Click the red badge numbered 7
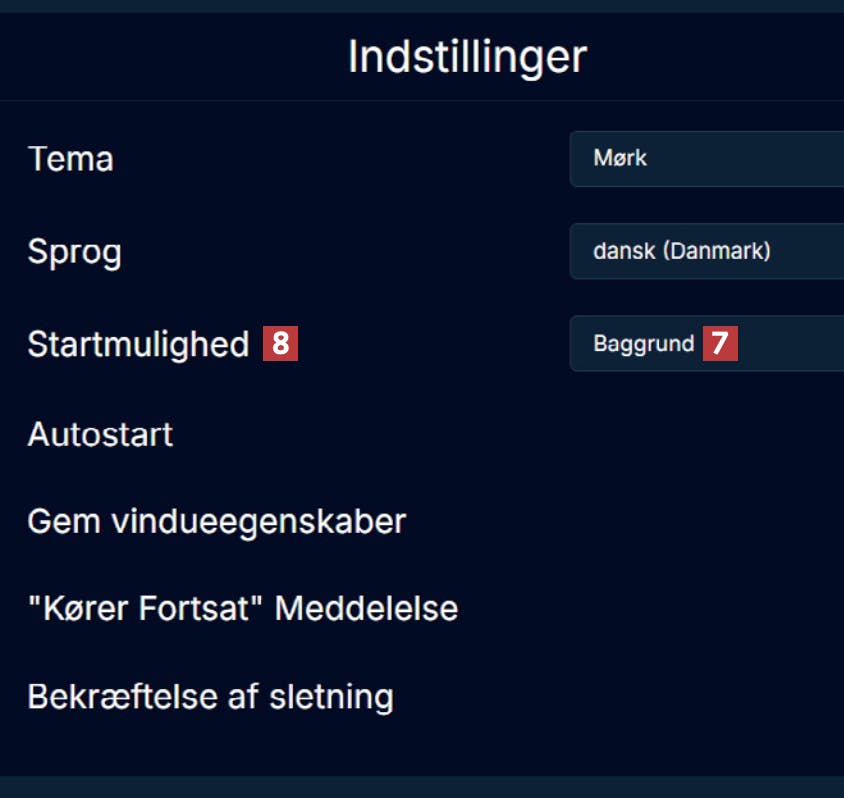This screenshot has width=844, height=798. tap(720, 344)
